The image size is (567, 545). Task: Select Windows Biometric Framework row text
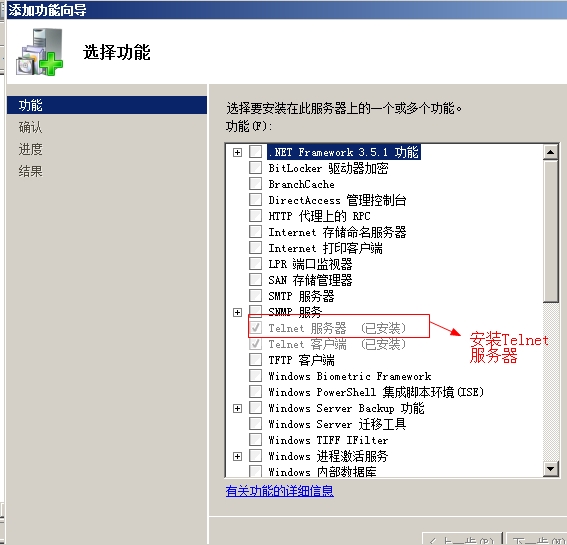pos(350,376)
